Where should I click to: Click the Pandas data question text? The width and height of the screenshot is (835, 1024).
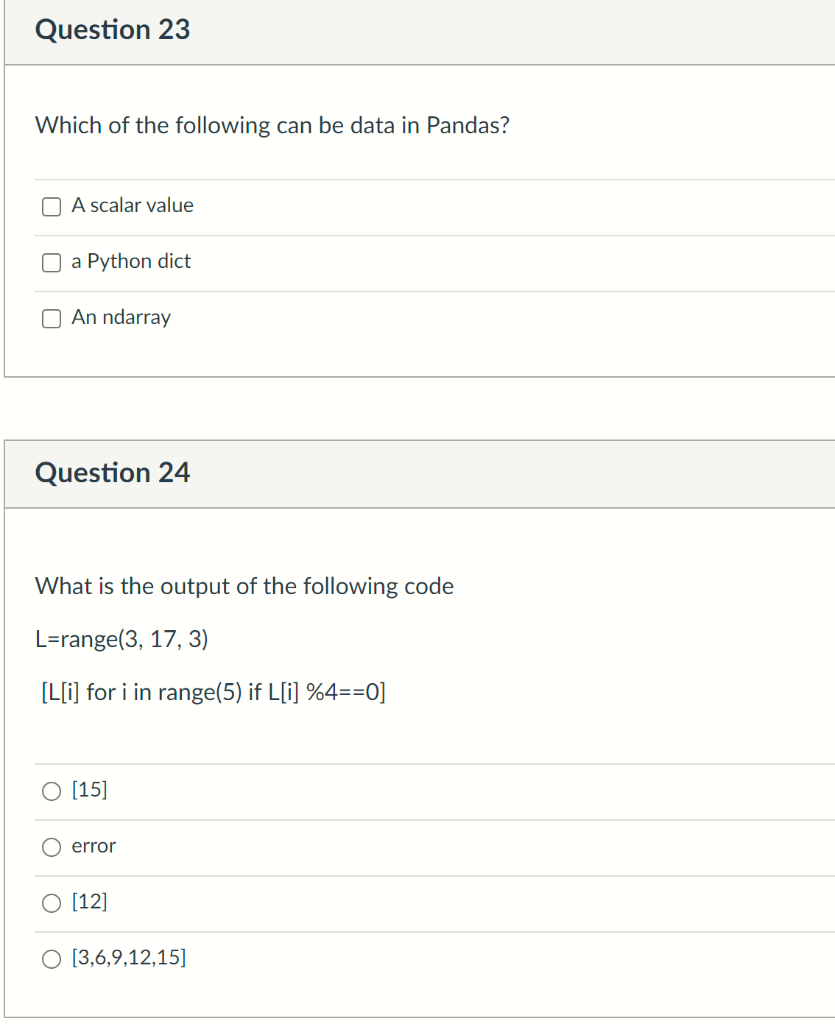[272, 125]
